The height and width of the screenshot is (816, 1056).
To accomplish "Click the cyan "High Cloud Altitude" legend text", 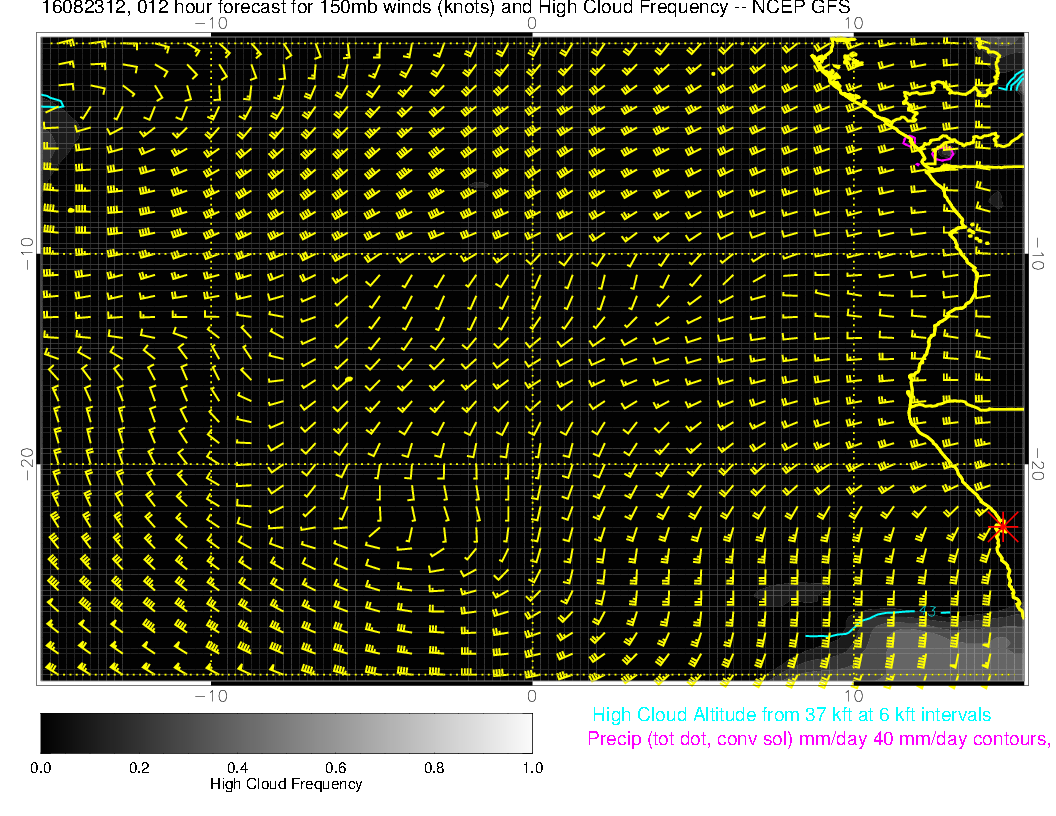I will pyautogui.click(x=791, y=715).
